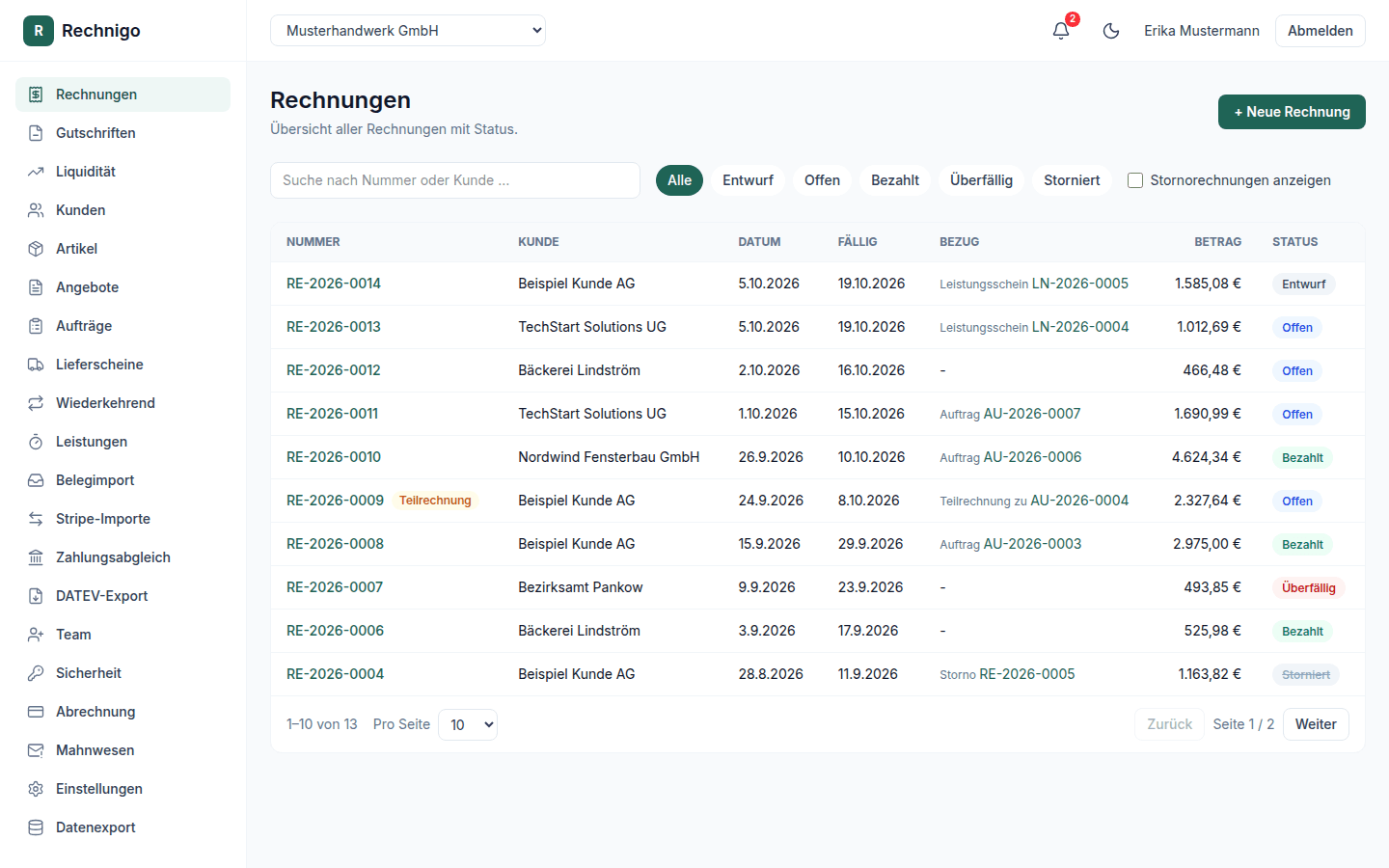Open invoice RE-2026-0009
This screenshot has height=868, width=1389.
(x=335, y=501)
